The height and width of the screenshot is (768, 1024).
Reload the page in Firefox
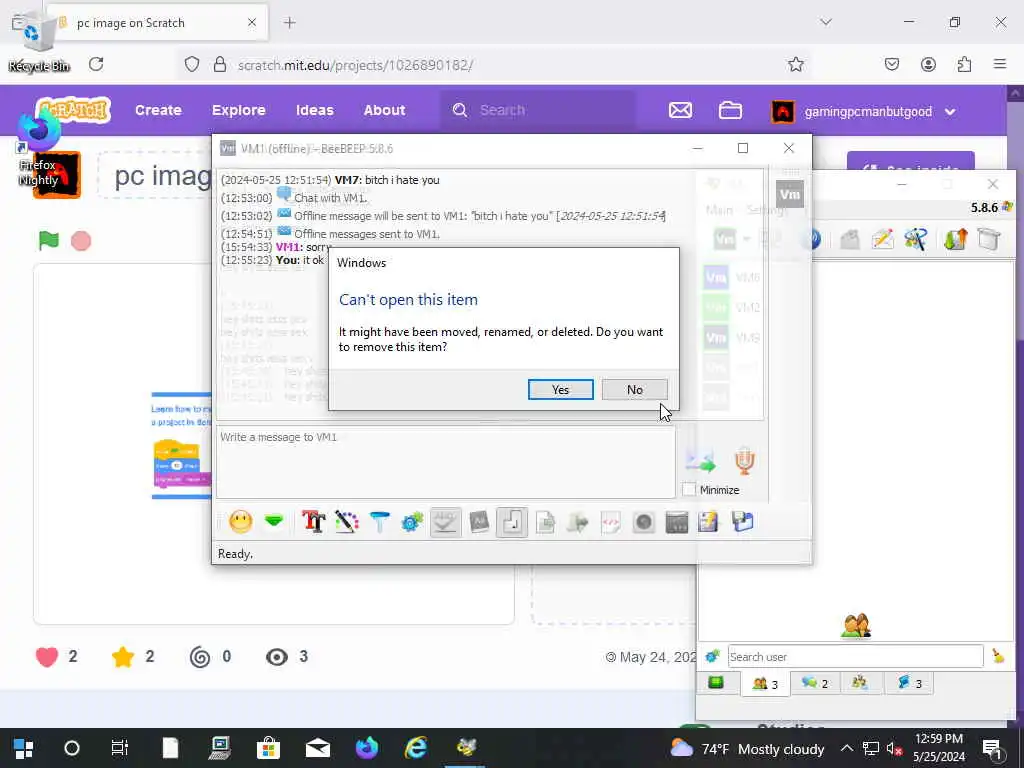[96, 64]
